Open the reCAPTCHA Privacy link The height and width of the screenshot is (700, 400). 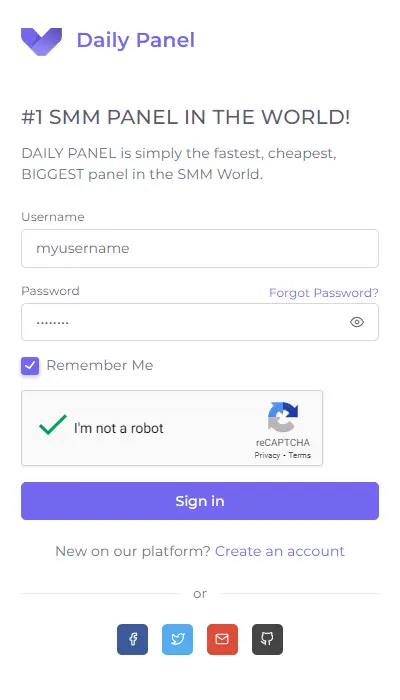pyautogui.click(x=267, y=455)
